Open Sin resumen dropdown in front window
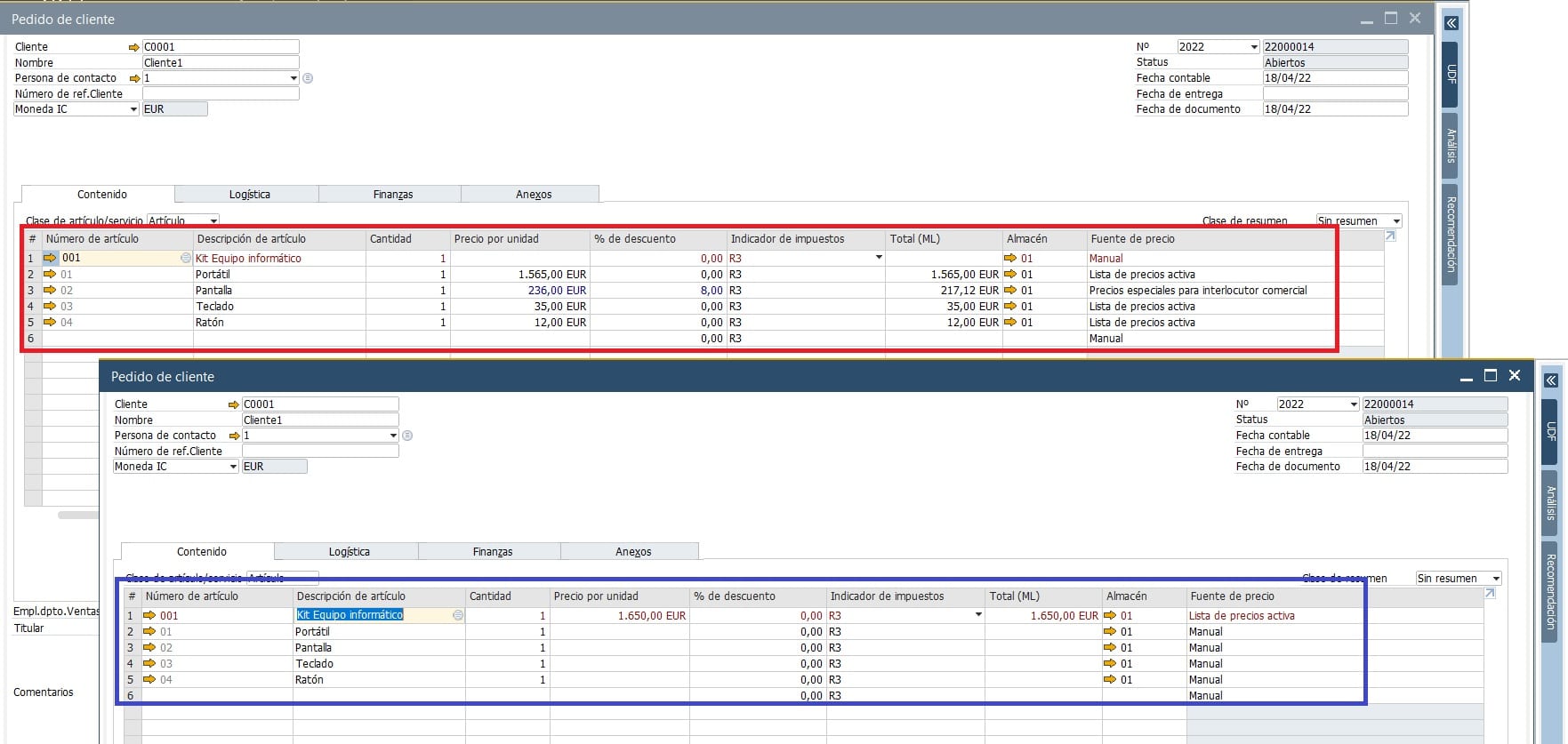Image resolution: width=1568 pixels, height=744 pixels. [x=1496, y=579]
